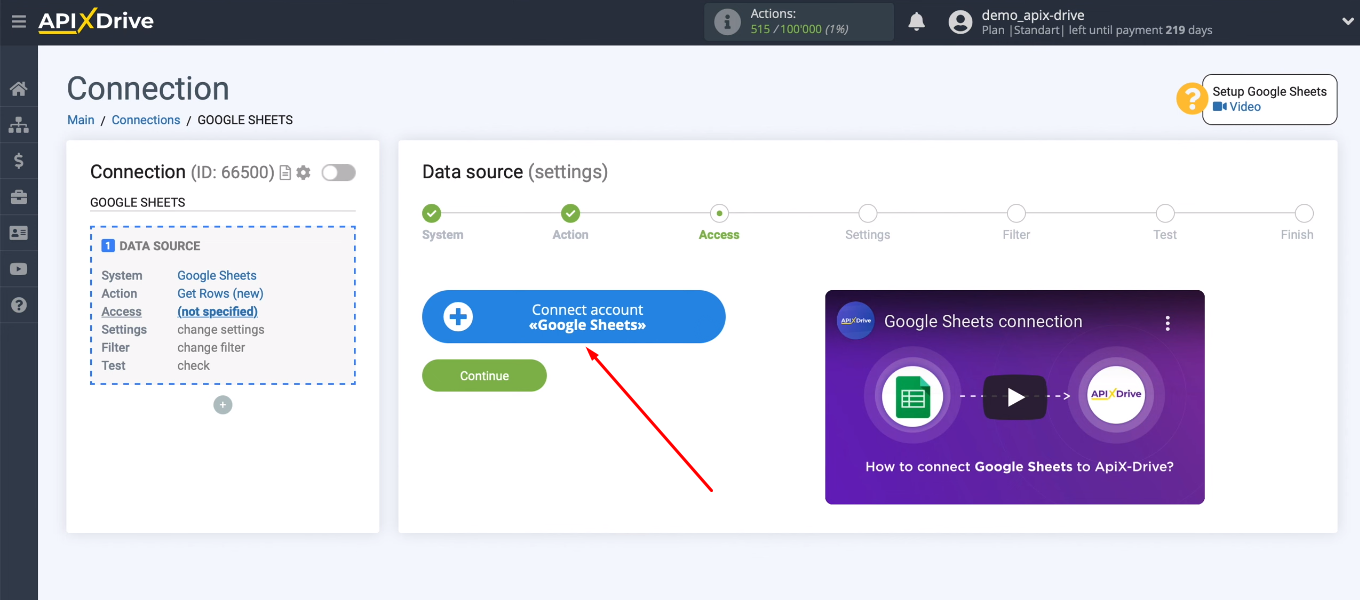Screen dimensions: 1360x600
Task: Click the notification bell icon
Action: click(916, 21)
